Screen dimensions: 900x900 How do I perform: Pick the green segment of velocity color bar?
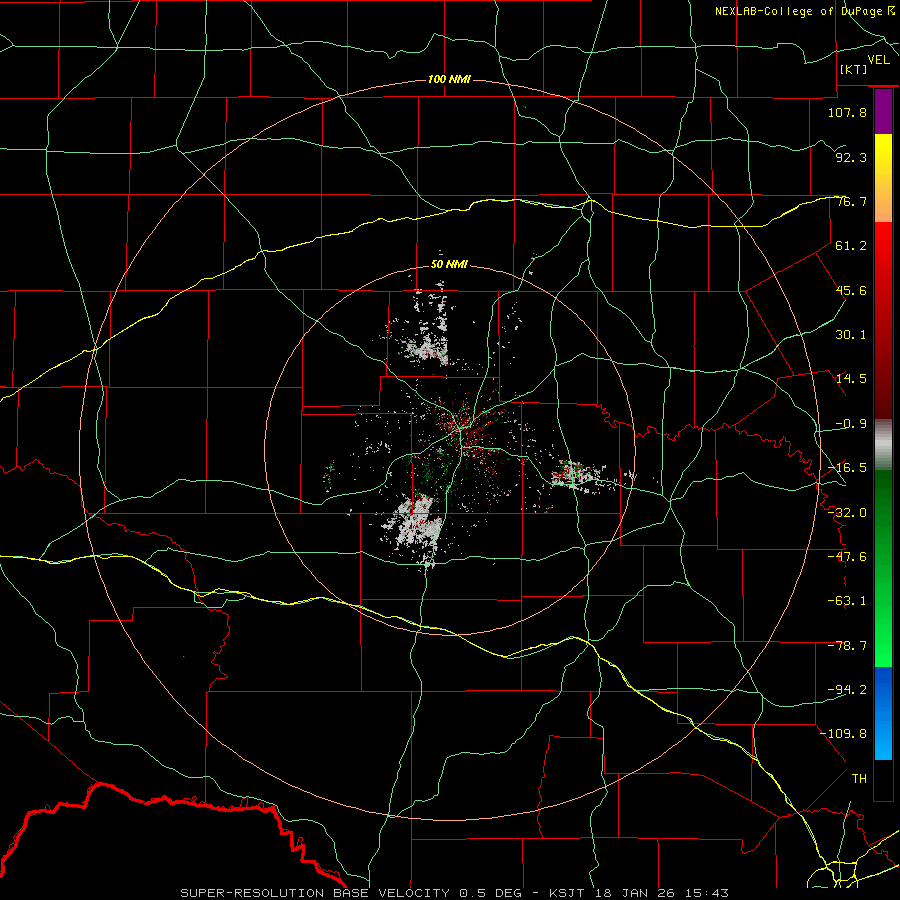coord(883,568)
